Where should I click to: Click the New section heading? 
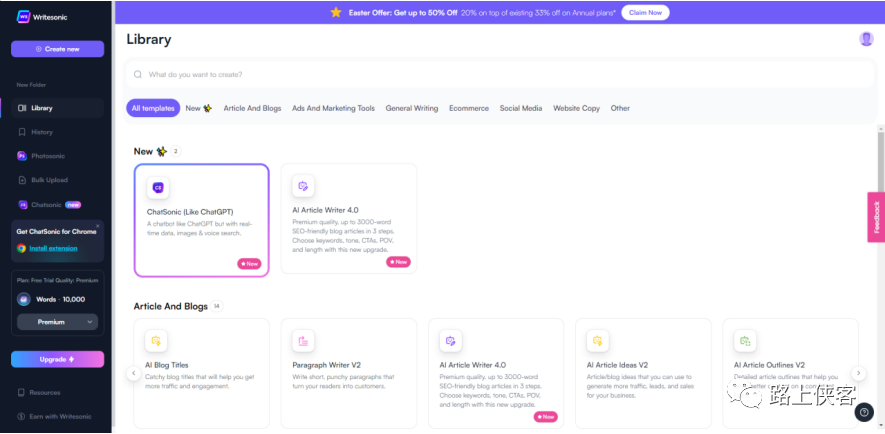(x=150, y=151)
